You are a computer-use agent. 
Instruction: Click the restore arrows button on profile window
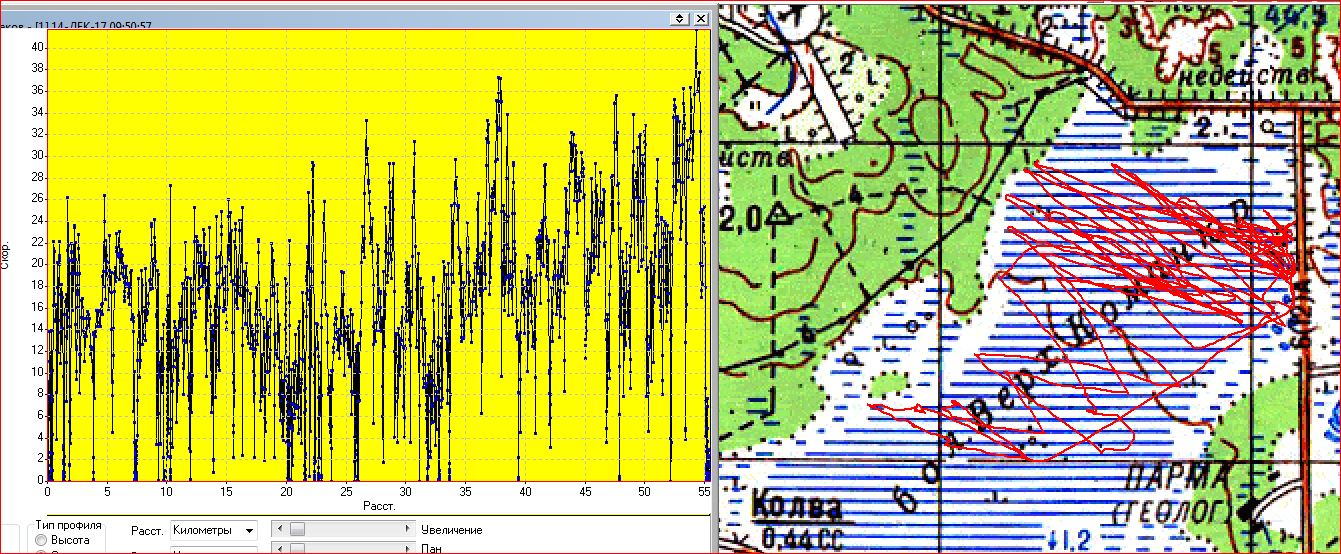pos(679,18)
